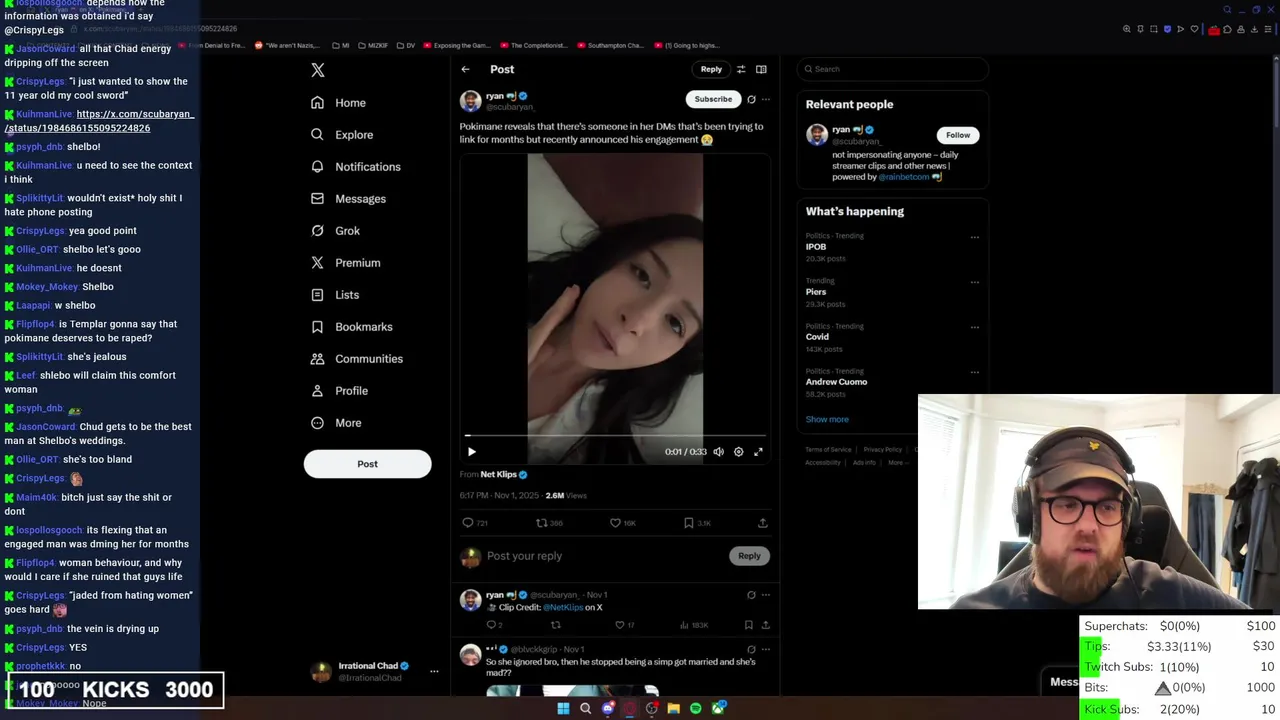The image size is (1280, 720).
Task: Click the X logo in the sidebar
Action: click(318, 70)
